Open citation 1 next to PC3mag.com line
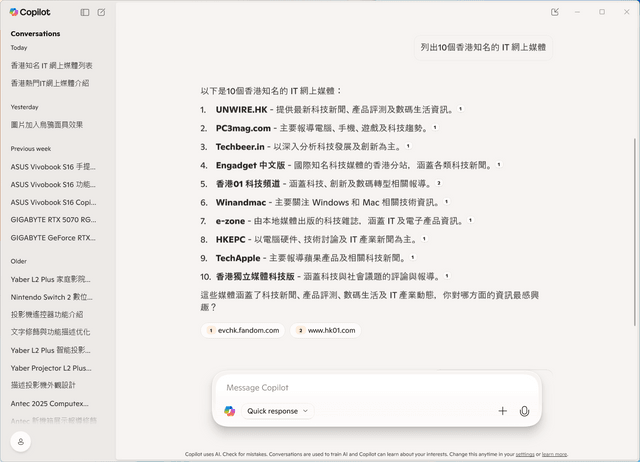Viewport: 640px width, 462px height. click(435, 127)
